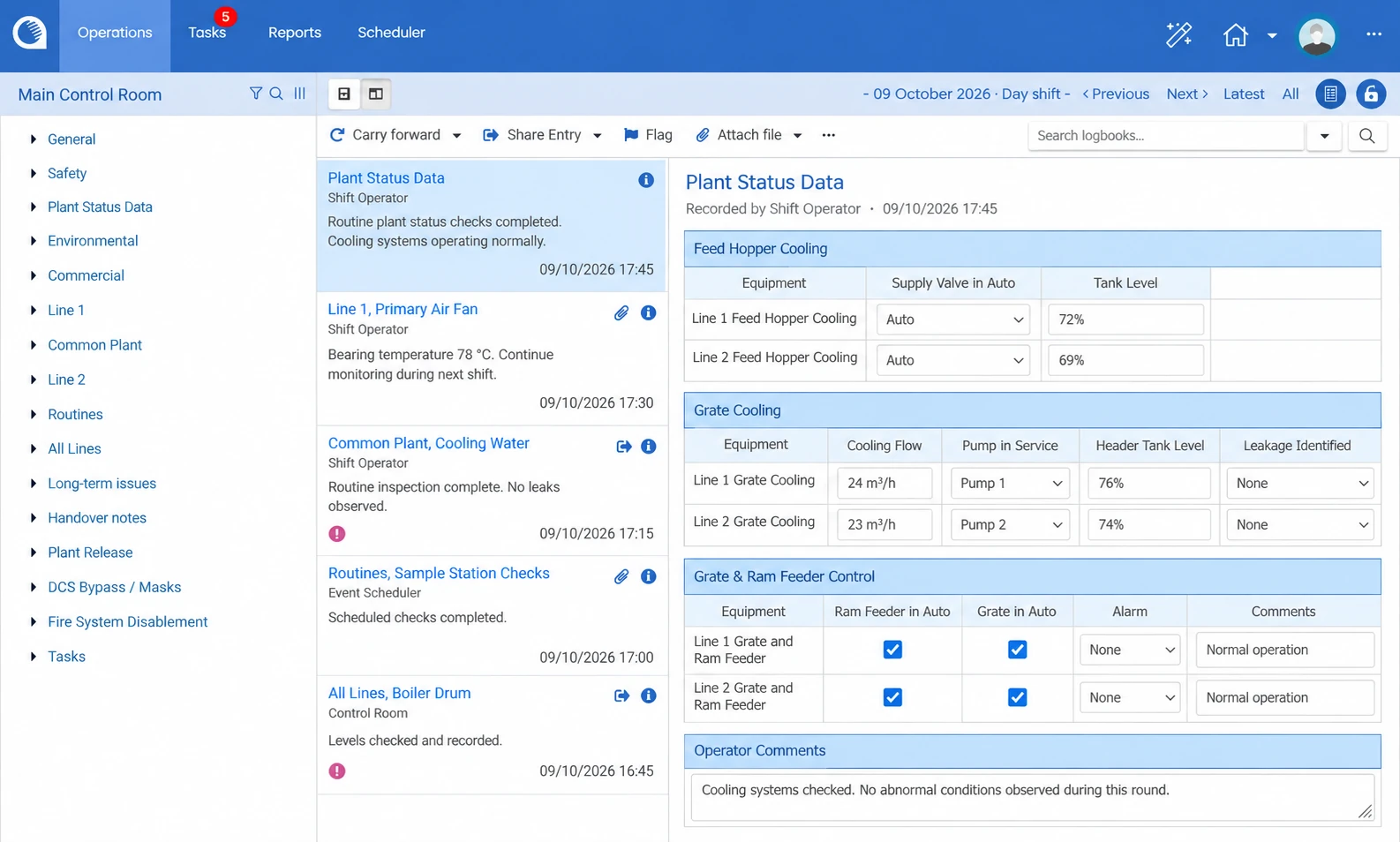Click alert icon on All Lines, Boiler Drum
This screenshot has height=842, width=1400.
coord(337,771)
